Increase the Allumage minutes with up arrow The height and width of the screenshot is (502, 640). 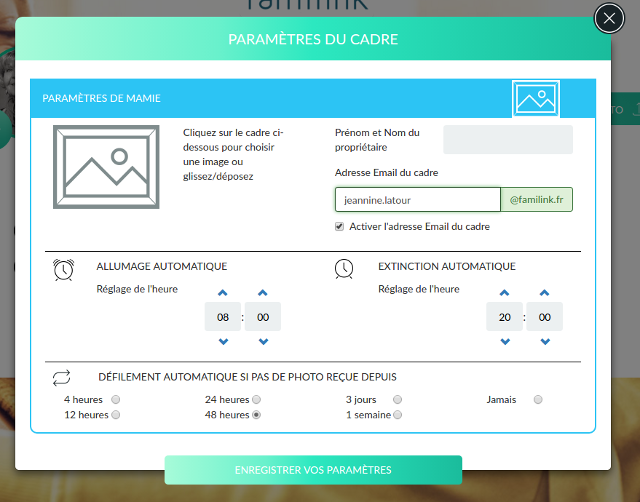pyautogui.click(x=262, y=293)
